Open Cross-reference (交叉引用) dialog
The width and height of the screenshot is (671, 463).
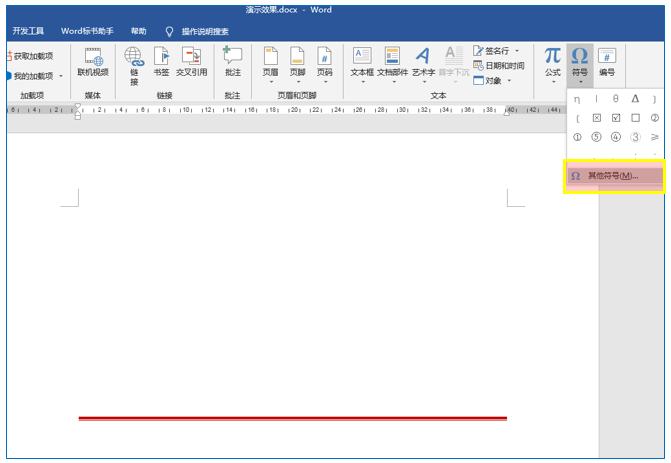pos(191,62)
